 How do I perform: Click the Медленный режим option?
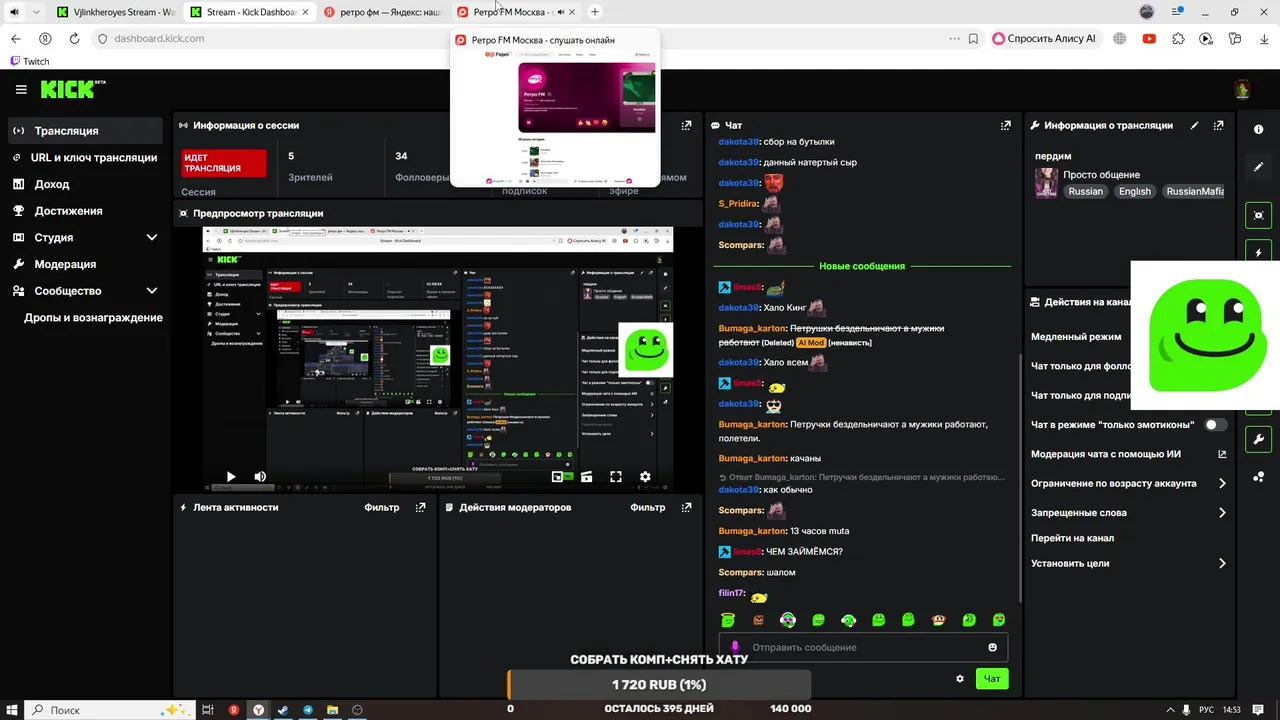(1076, 337)
